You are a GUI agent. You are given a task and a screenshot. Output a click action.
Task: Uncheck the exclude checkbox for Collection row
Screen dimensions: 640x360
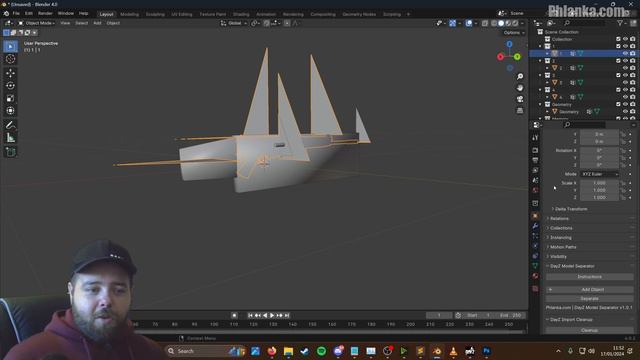618,39
